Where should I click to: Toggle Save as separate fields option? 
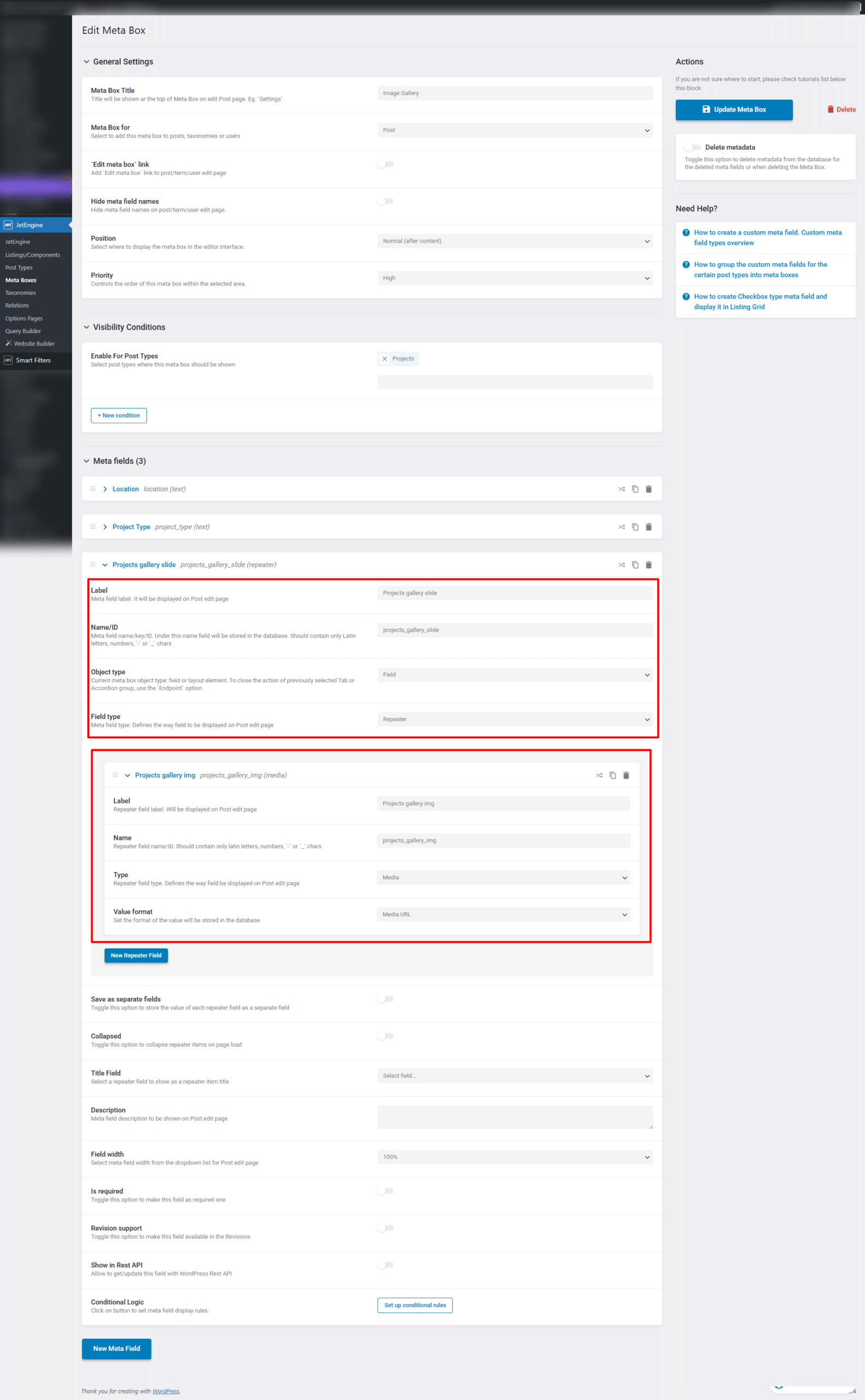click(x=385, y=999)
